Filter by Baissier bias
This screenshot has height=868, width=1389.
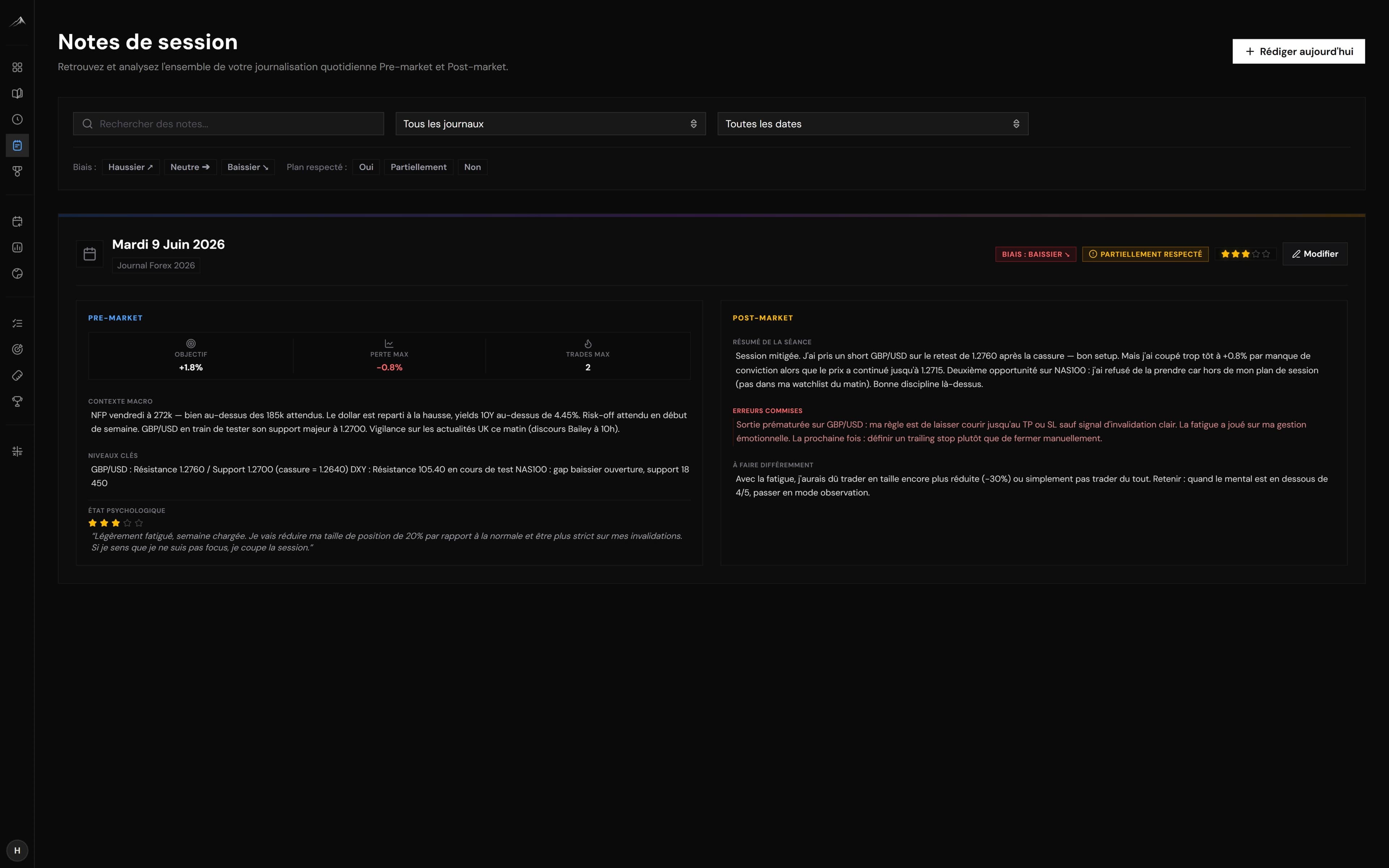click(x=248, y=167)
